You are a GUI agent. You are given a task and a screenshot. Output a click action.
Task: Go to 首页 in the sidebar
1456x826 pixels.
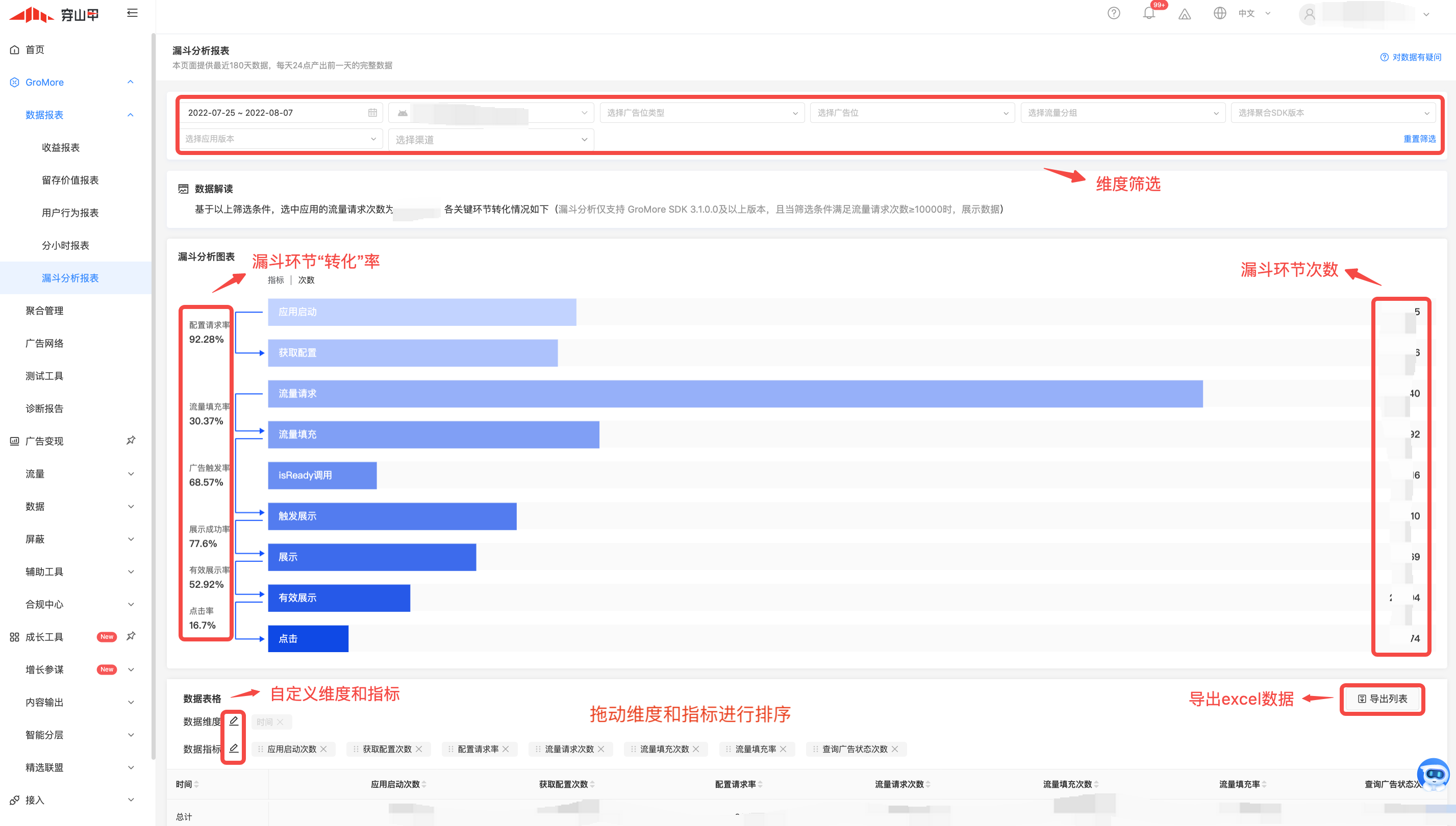tap(35, 49)
